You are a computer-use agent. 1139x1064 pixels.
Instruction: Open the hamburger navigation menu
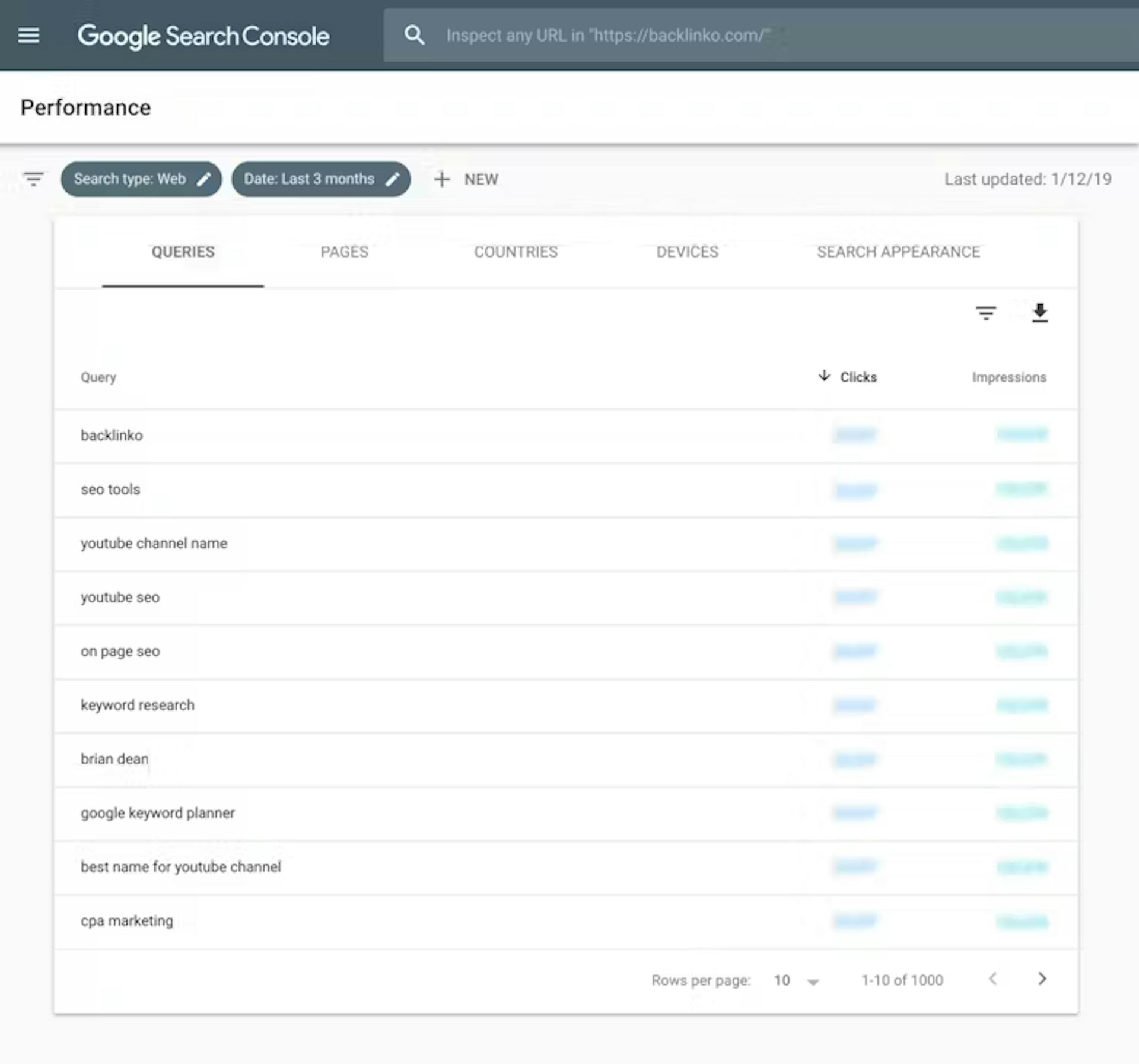[x=28, y=36]
